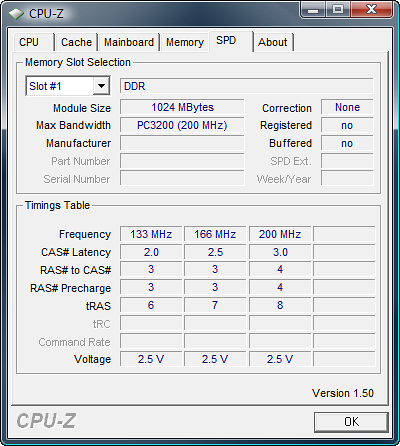Screen dimensions: 400x446
Task: Click the tRAS value 8
Action: click(x=280, y=305)
